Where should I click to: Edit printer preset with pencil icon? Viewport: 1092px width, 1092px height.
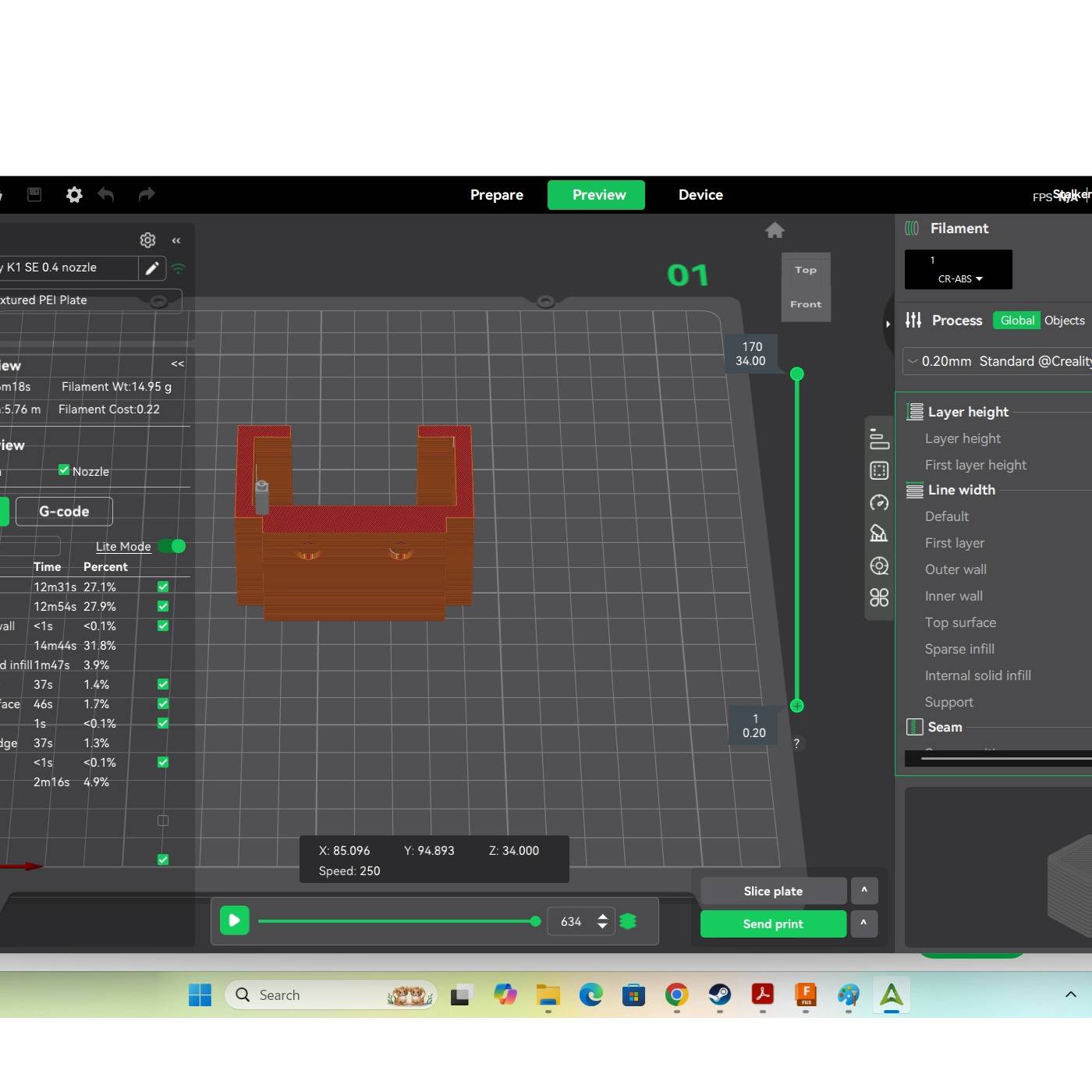click(x=152, y=268)
